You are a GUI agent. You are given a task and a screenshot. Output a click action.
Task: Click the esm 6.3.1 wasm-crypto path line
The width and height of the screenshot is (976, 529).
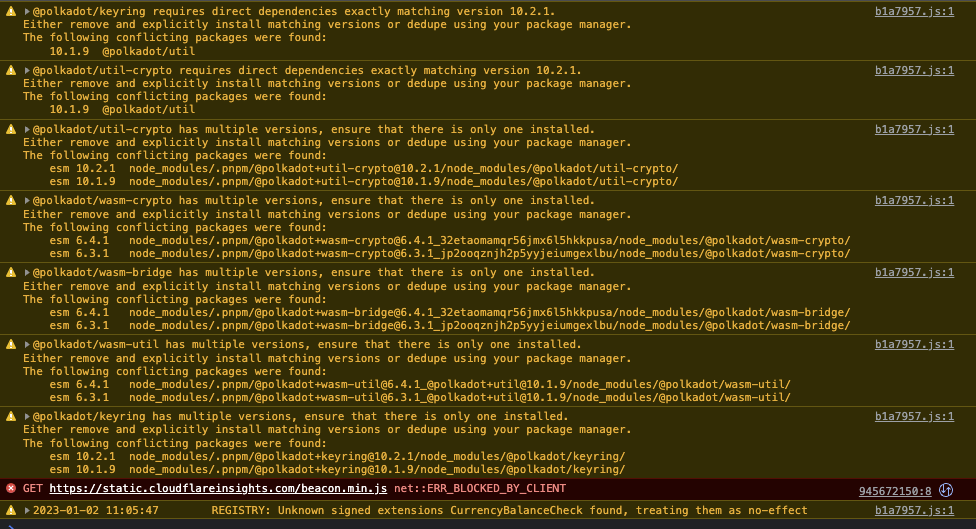(450, 254)
